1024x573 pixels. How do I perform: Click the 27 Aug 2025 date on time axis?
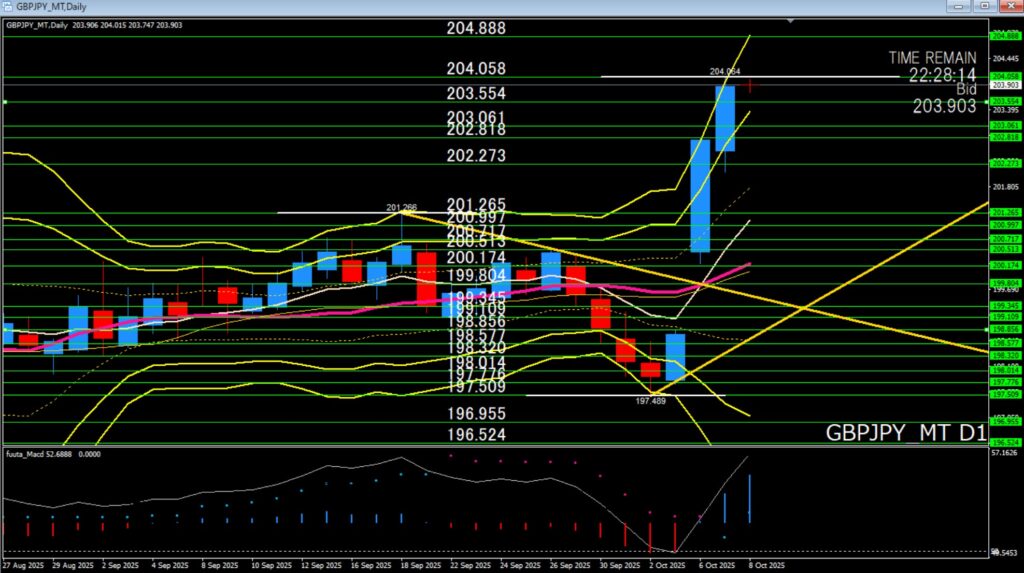(21, 565)
